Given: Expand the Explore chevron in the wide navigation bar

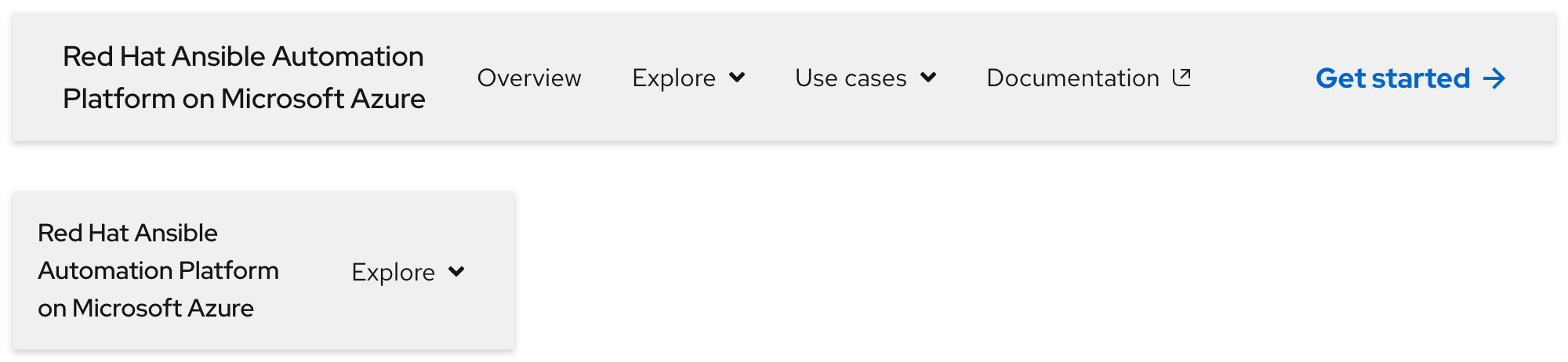Looking at the screenshot, I should (737, 78).
